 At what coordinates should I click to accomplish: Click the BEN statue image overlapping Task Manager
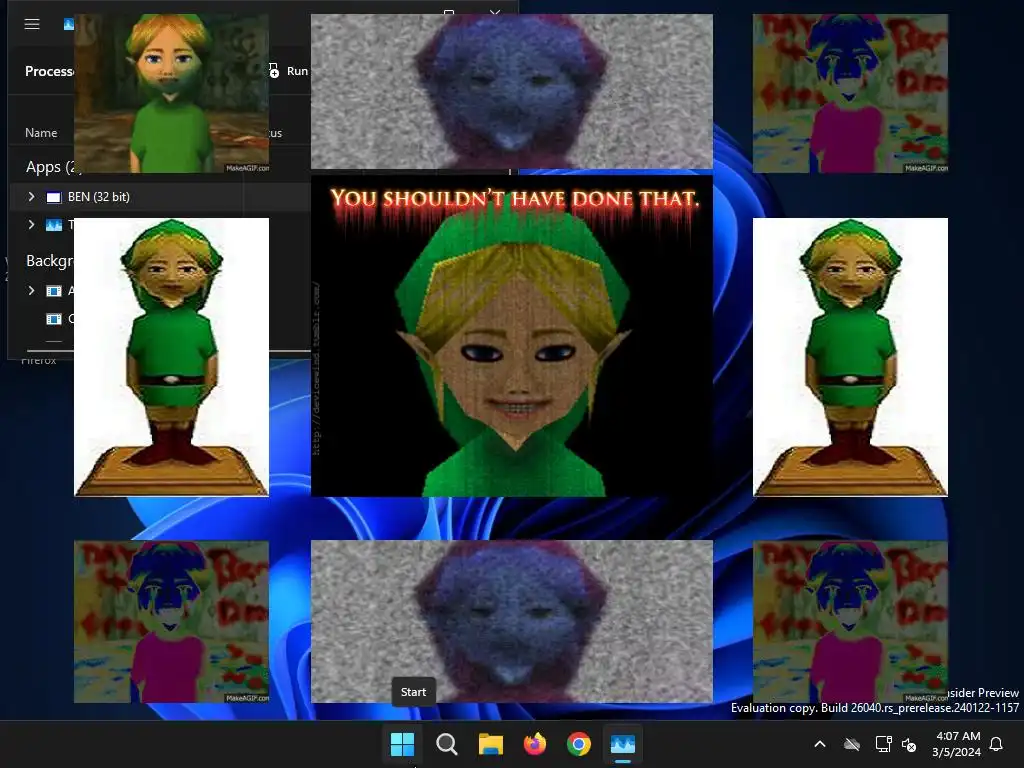tap(172, 357)
